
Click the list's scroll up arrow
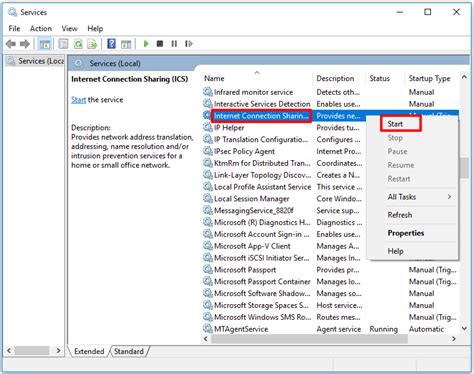[464, 77]
